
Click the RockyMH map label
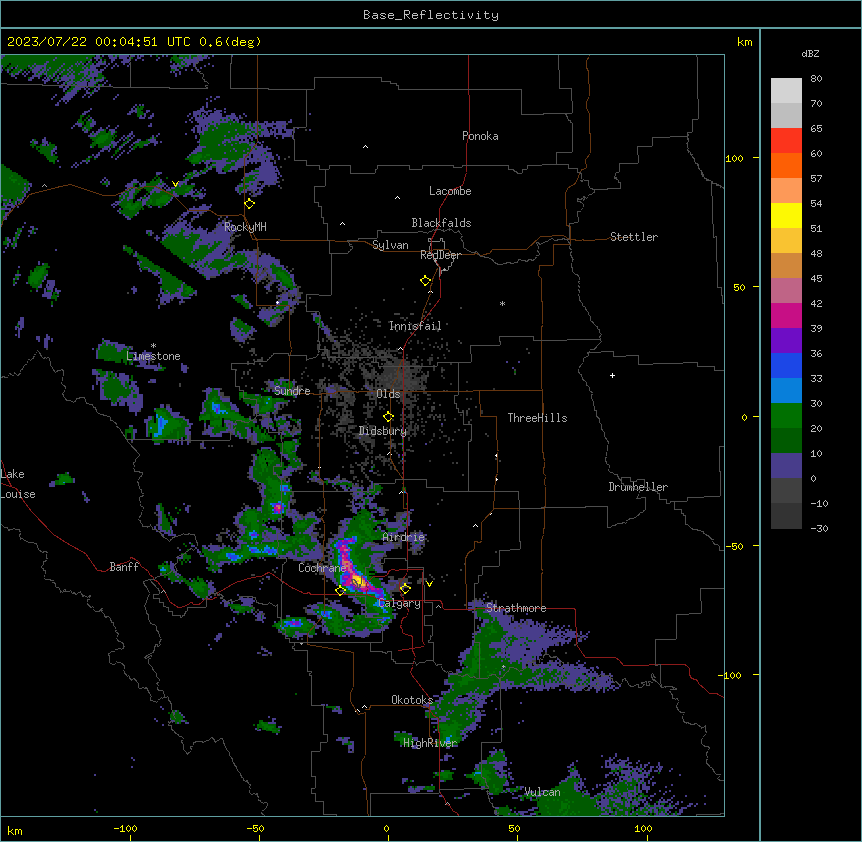tap(245, 227)
